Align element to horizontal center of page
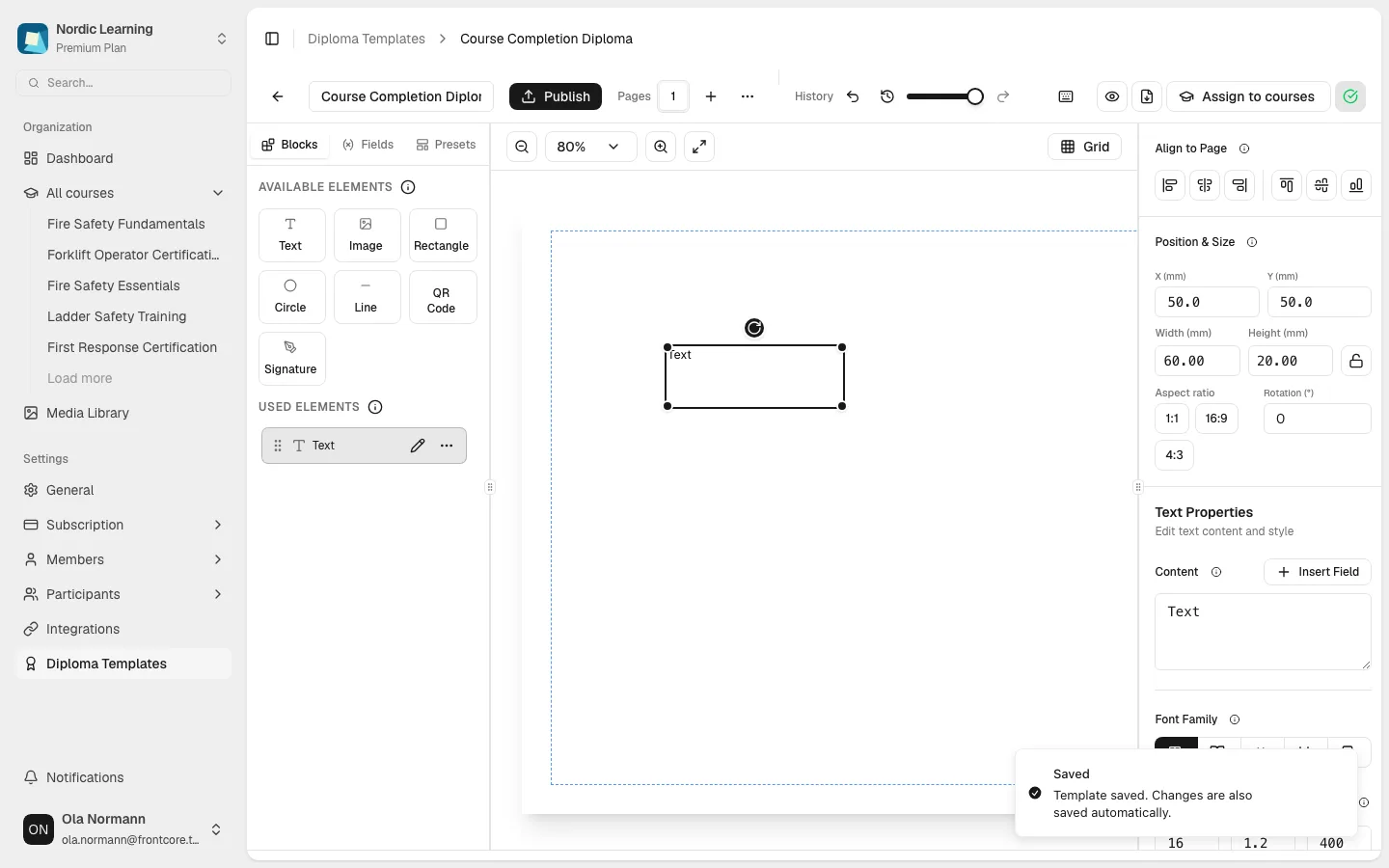This screenshot has height=868, width=1389. [1205, 185]
